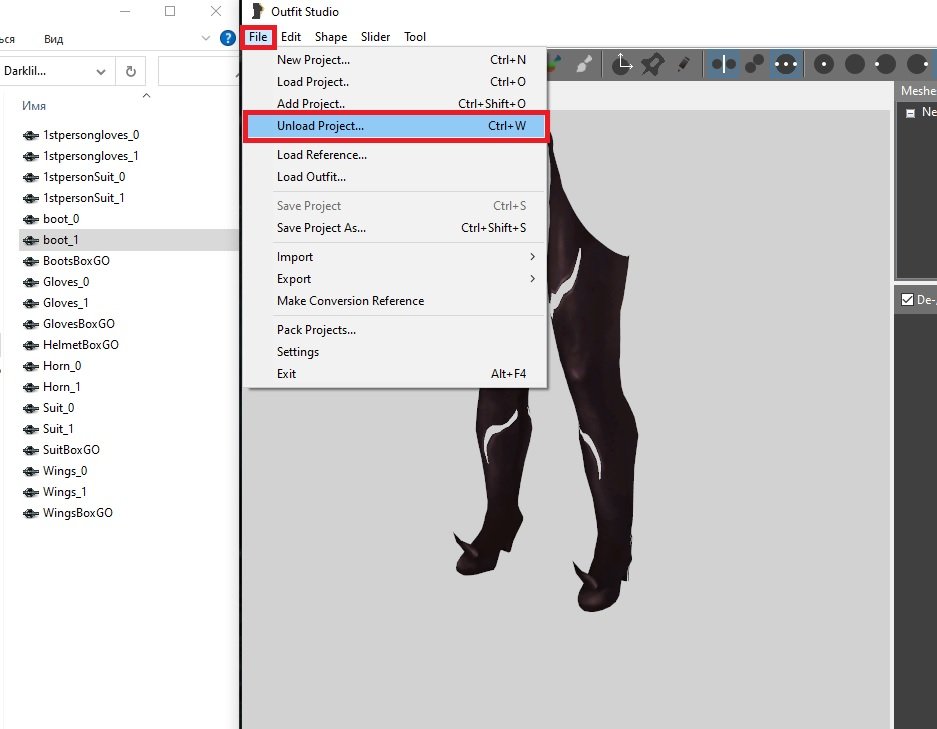Refresh the Explorer folder view
The image size is (937, 729).
(131, 71)
